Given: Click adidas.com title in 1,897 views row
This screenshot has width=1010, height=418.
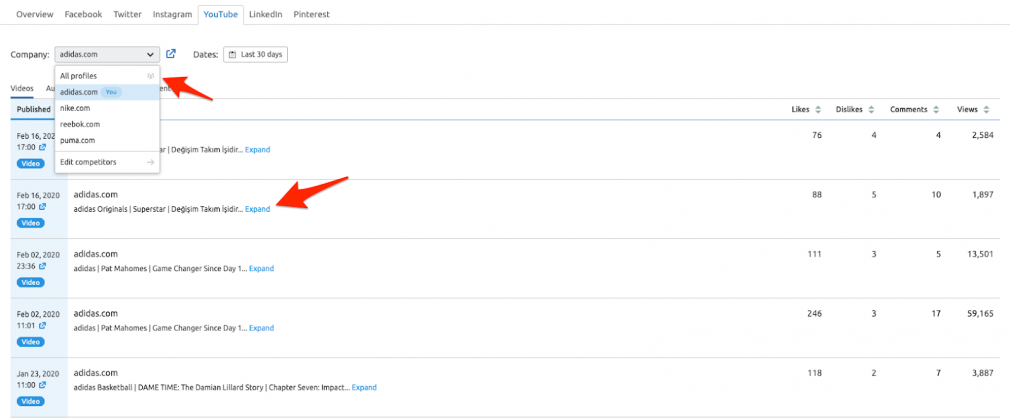Looking at the screenshot, I should coord(95,195).
